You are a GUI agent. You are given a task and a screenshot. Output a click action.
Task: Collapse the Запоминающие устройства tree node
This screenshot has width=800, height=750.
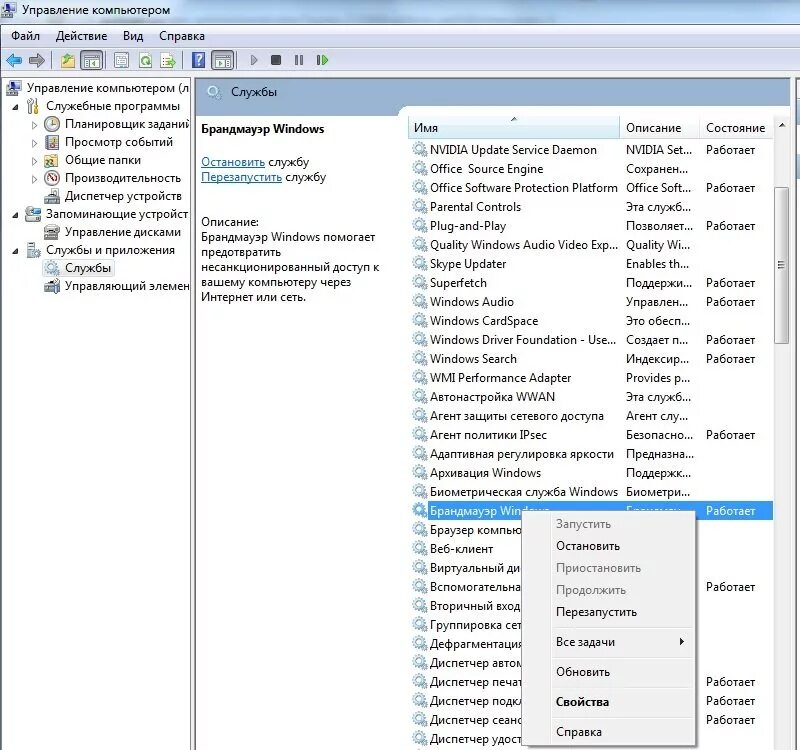[15, 215]
